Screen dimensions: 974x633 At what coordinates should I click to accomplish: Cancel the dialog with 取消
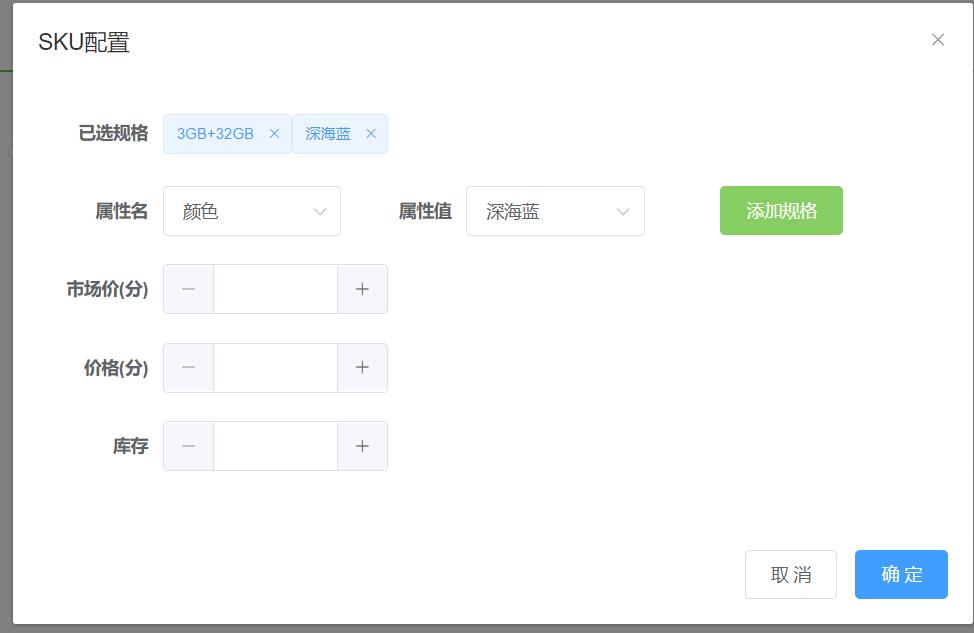point(790,574)
